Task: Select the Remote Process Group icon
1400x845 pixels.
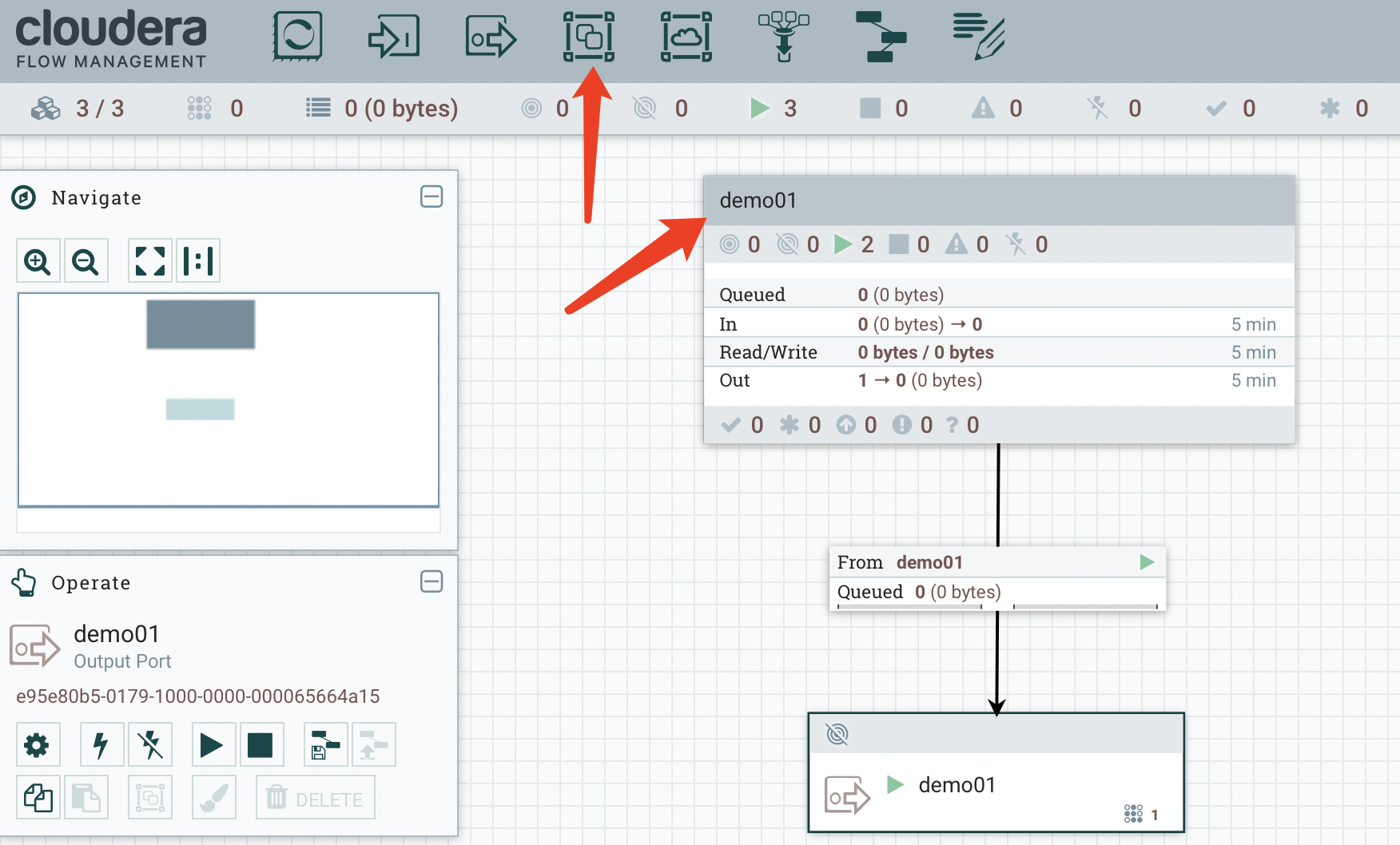Action: [x=686, y=37]
